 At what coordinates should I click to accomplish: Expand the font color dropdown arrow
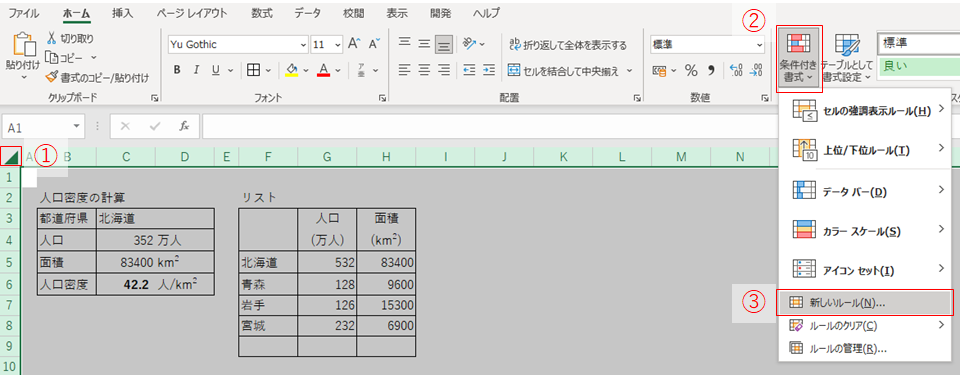click(x=337, y=70)
